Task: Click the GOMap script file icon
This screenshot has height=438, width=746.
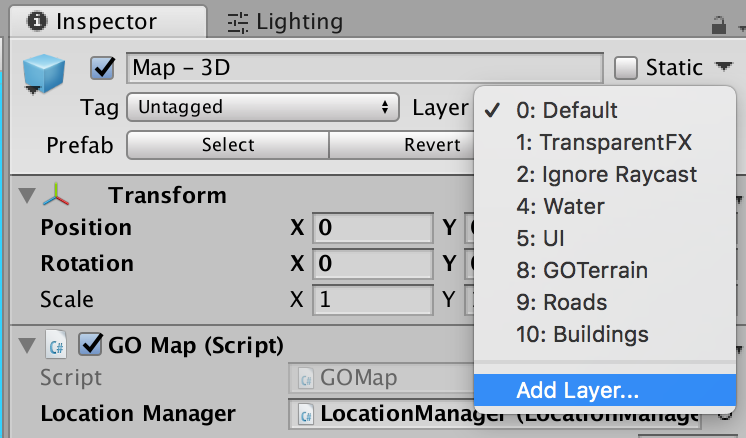Action: pyautogui.click(x=305, y=379)
